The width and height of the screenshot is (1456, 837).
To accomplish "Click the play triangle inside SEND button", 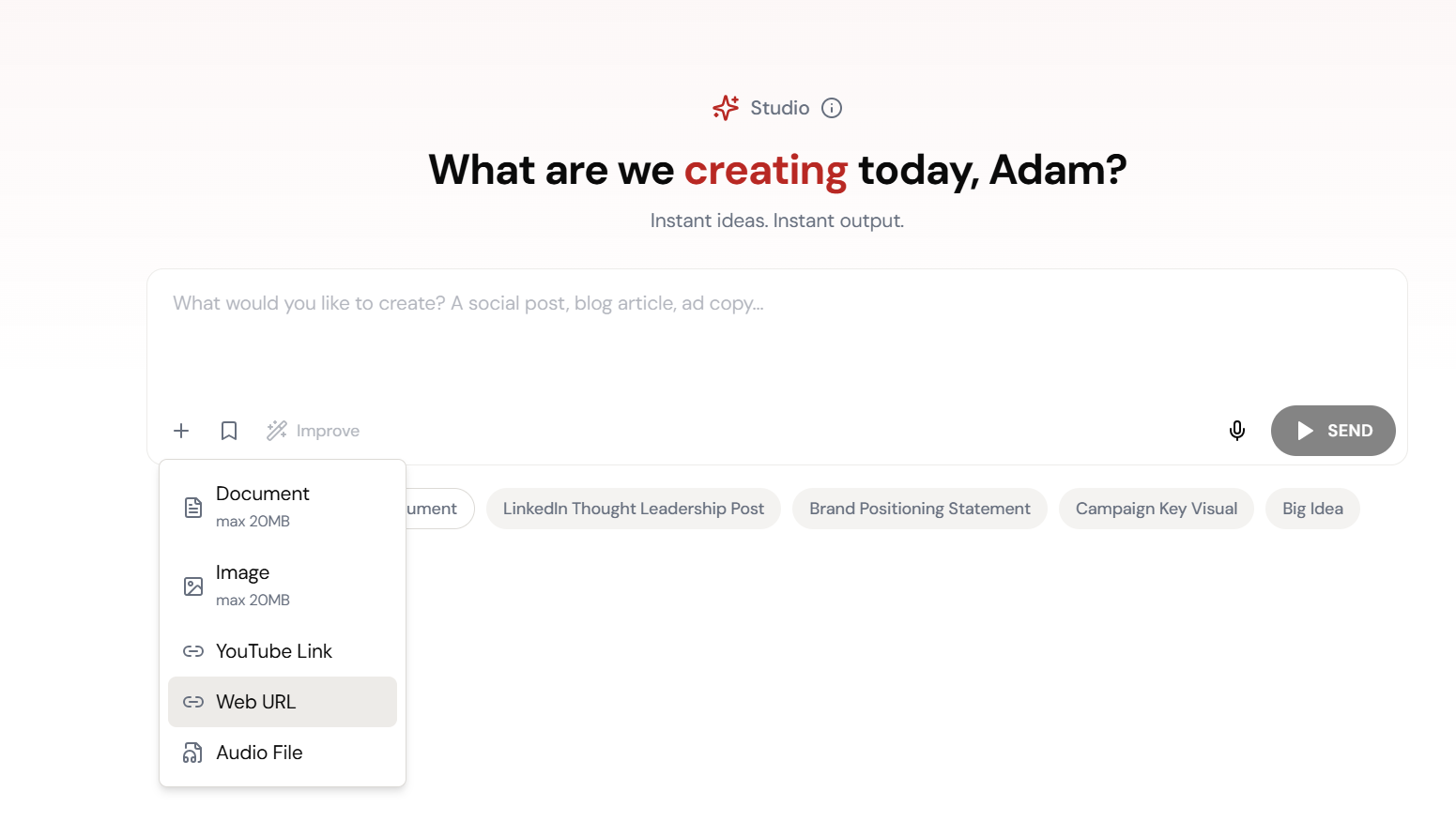I will coord(1305,430).
